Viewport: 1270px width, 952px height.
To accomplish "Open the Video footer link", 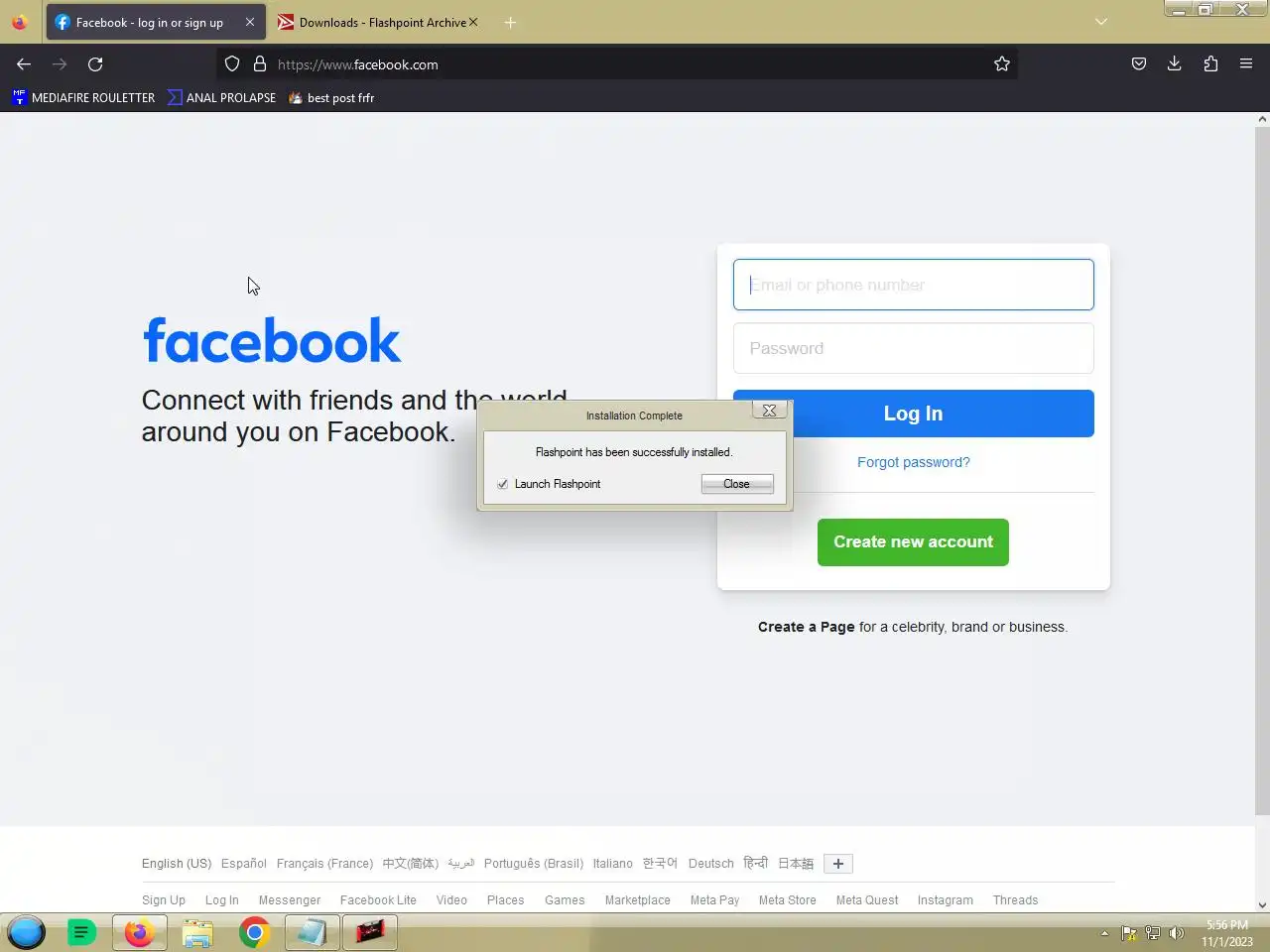I will tap(451, 900).
